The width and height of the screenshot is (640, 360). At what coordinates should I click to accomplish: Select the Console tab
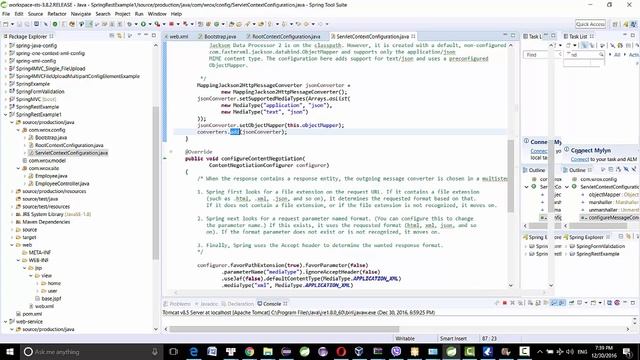272,304
